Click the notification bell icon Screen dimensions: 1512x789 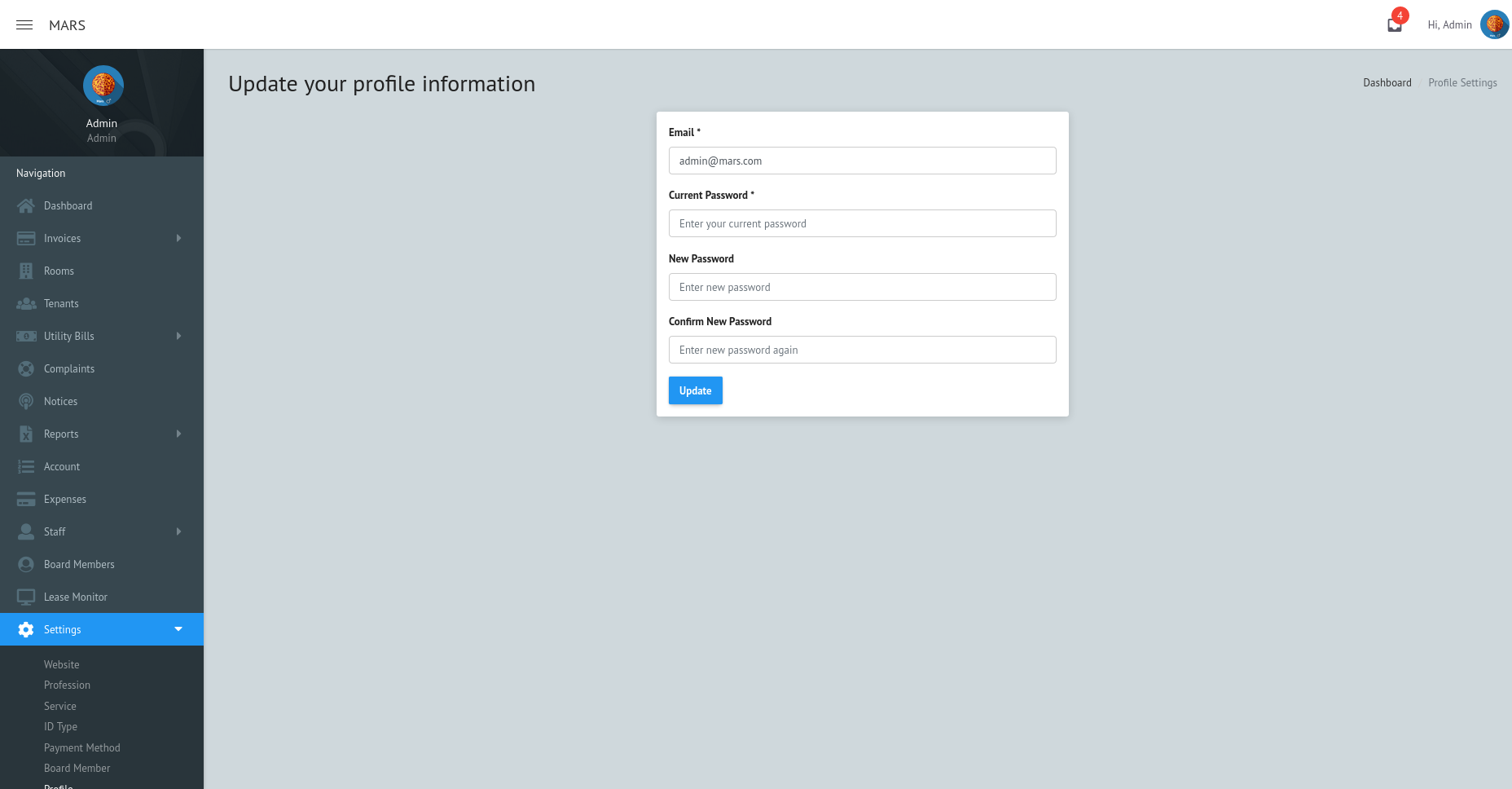(x=1393, y=24)
